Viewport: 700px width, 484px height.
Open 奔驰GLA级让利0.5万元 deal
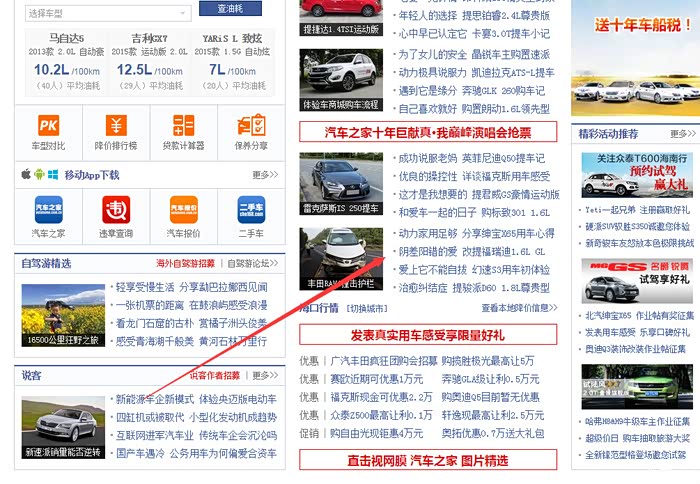click(491, 379)
